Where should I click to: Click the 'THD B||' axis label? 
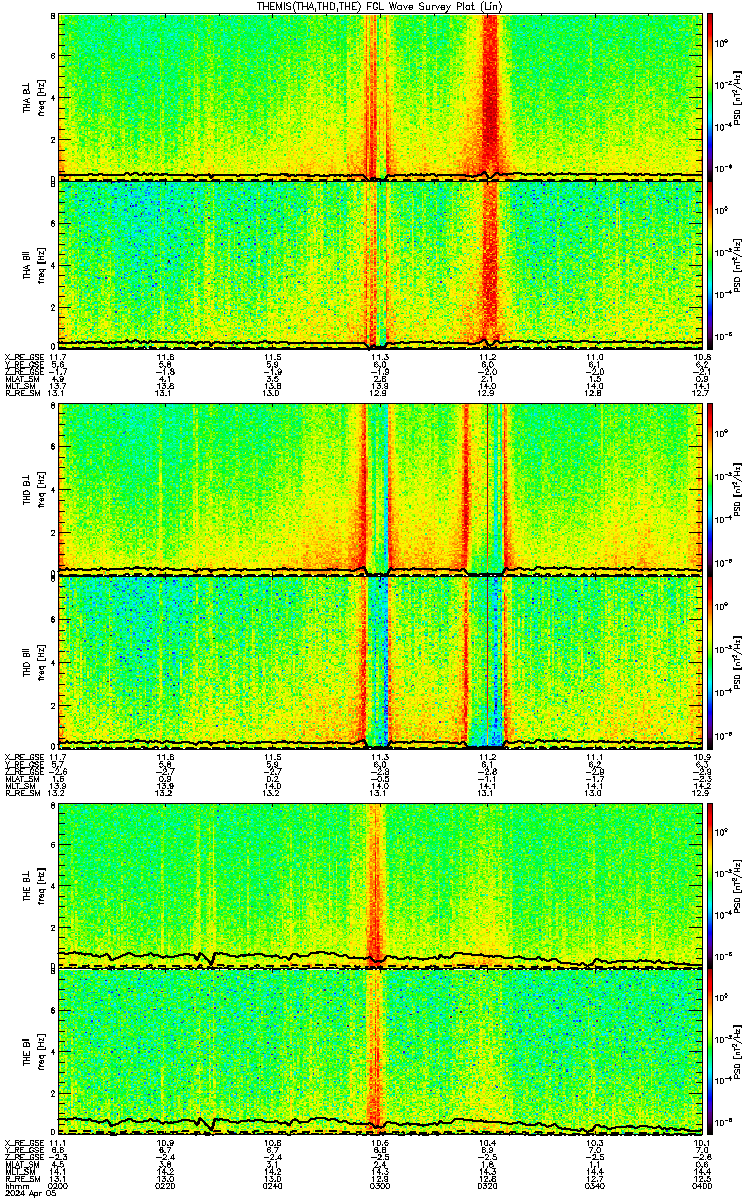point(27,662)
